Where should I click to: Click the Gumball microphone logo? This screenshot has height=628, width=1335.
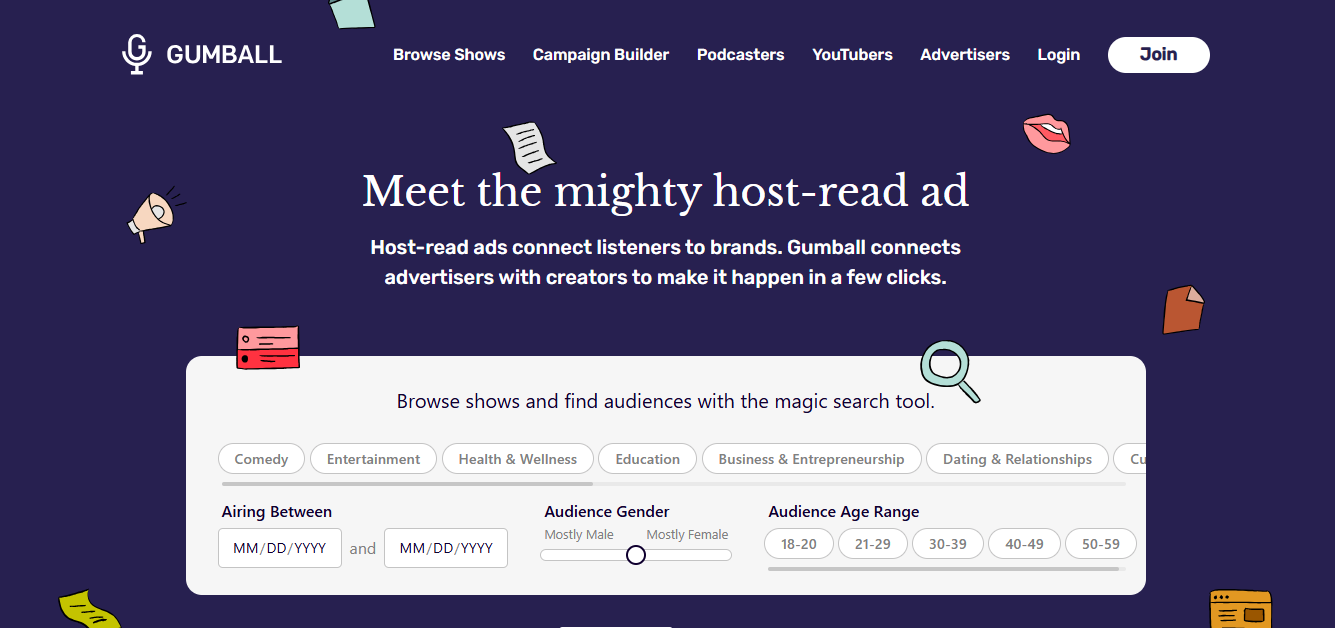202,54
